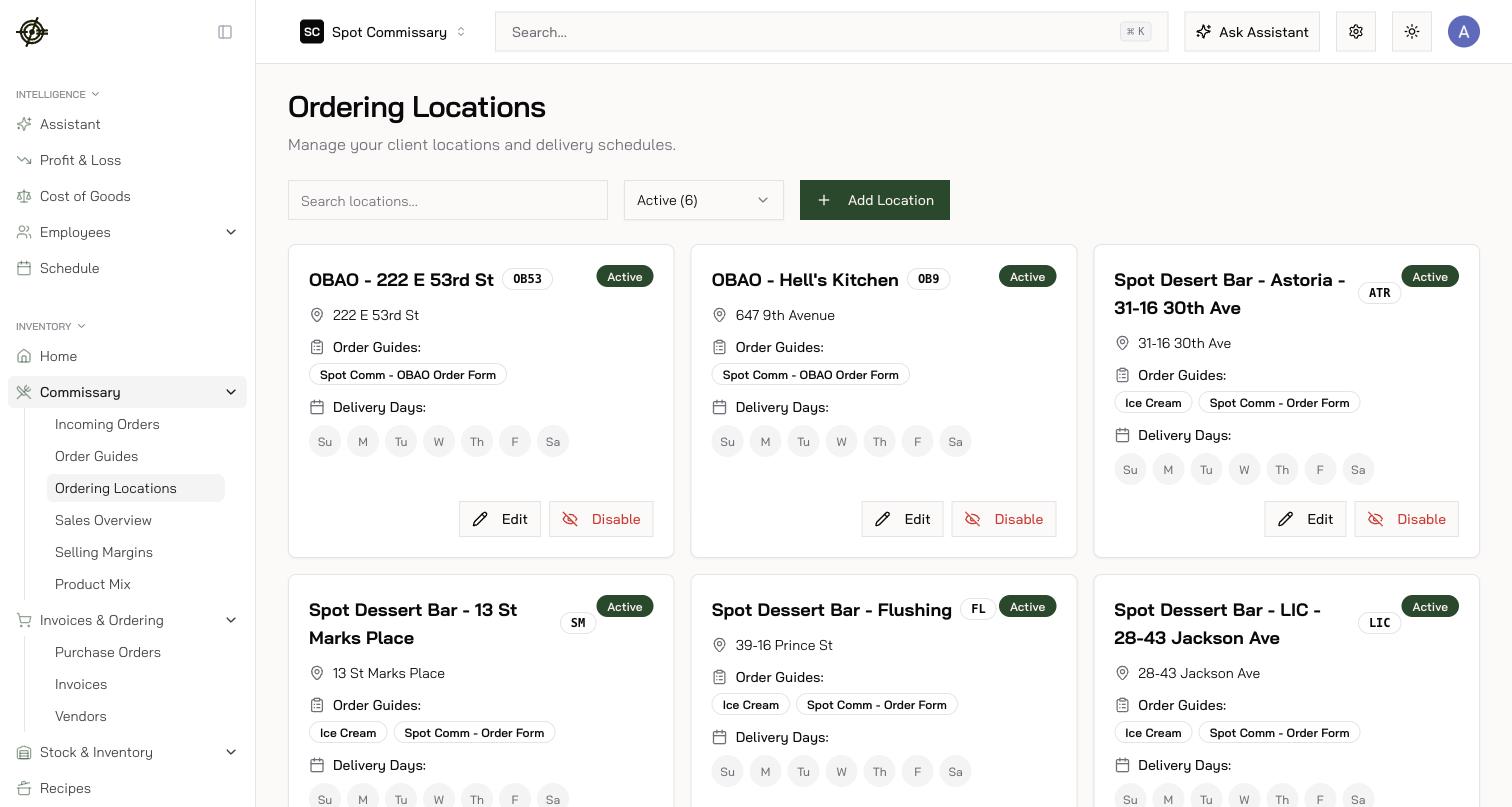Click the map pin beside 647 9th Avenue

tap(719, 315)
